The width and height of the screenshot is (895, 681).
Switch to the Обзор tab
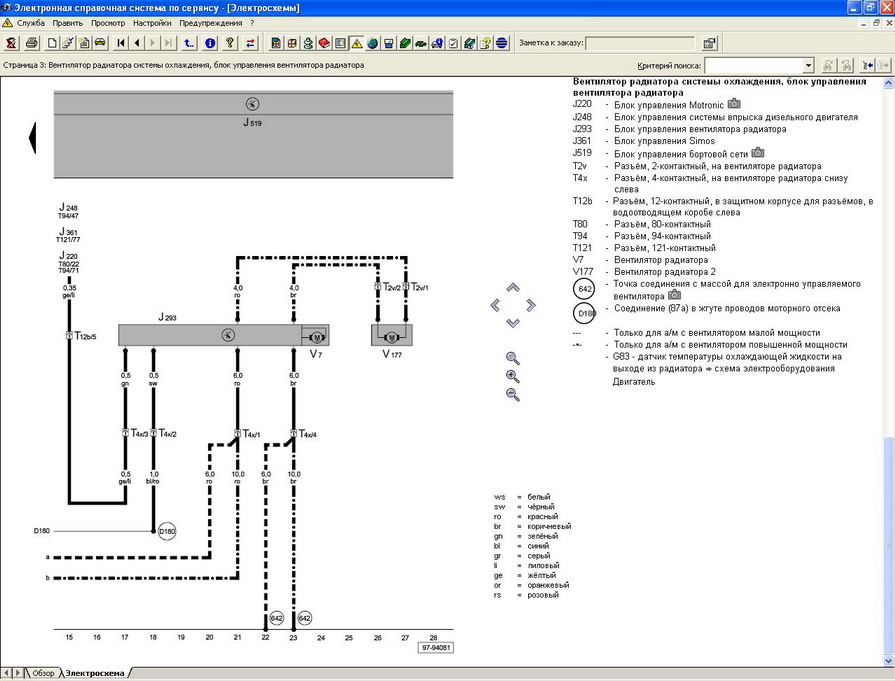(41, 673)
